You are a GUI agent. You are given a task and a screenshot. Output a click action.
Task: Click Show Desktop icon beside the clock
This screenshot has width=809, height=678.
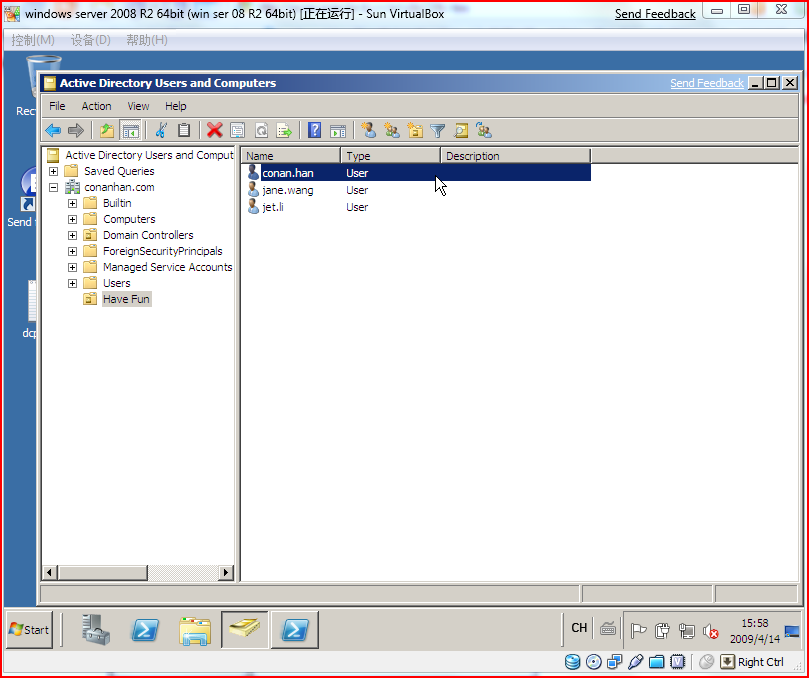tap(792, 631)
